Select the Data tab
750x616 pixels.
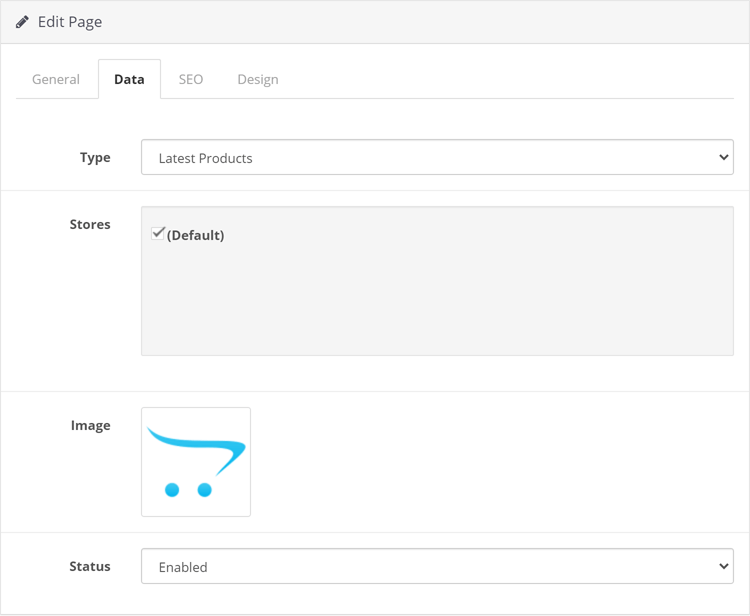click(129, 79)
